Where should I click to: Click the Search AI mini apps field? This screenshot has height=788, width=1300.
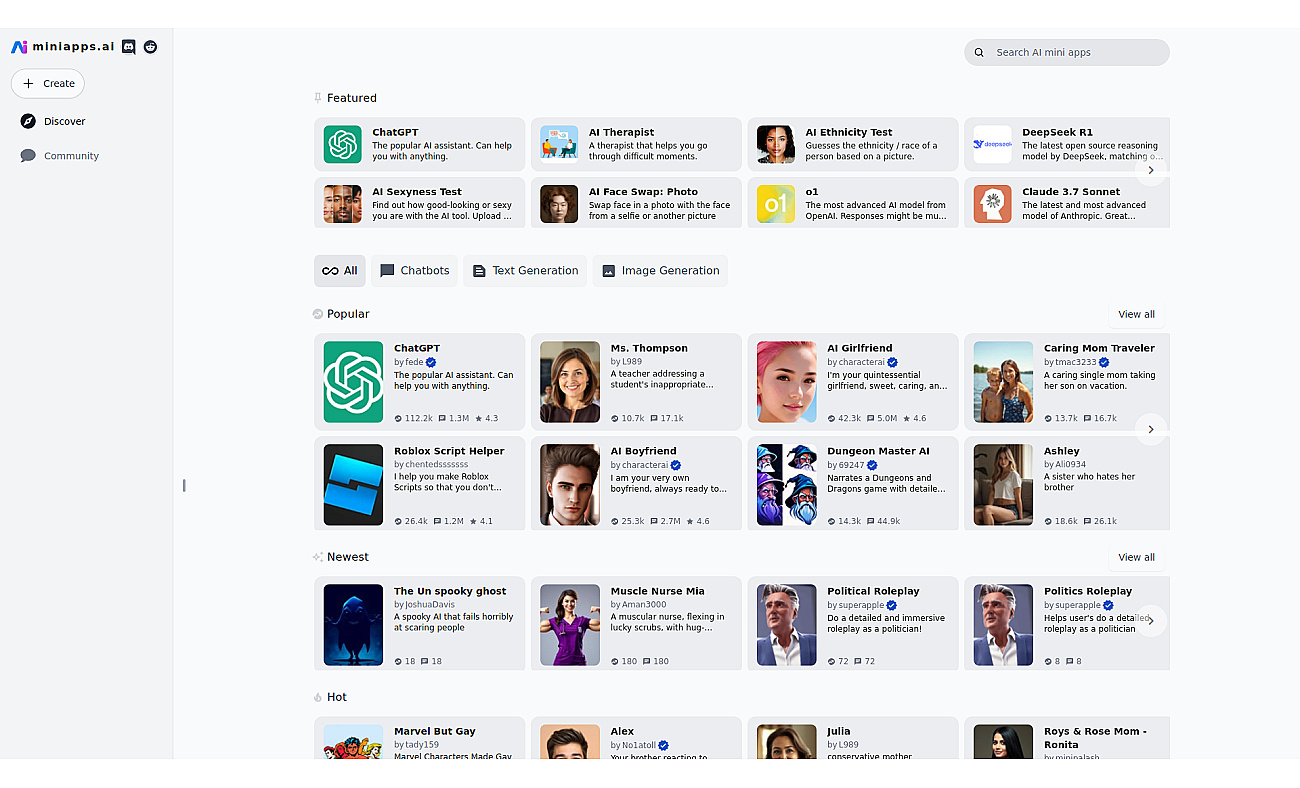tap(1067, 52)
